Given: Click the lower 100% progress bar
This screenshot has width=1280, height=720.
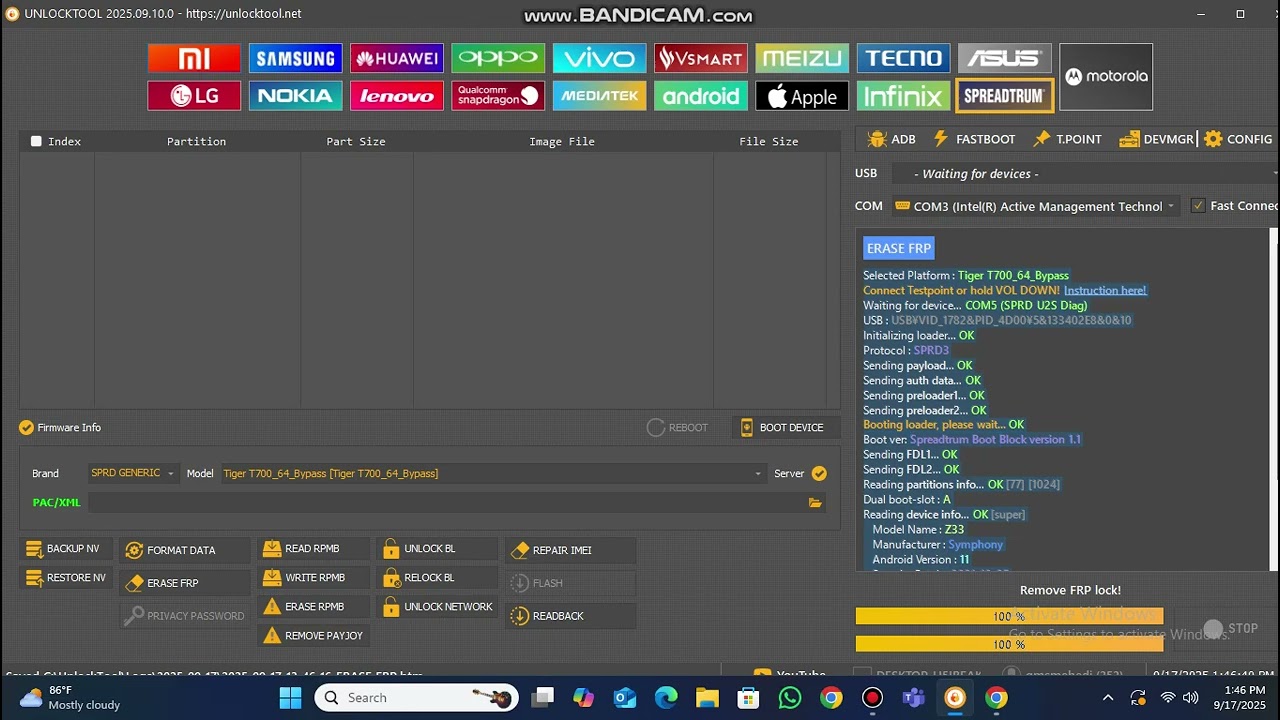Looking at the screenshot, I should point(1009,645).
